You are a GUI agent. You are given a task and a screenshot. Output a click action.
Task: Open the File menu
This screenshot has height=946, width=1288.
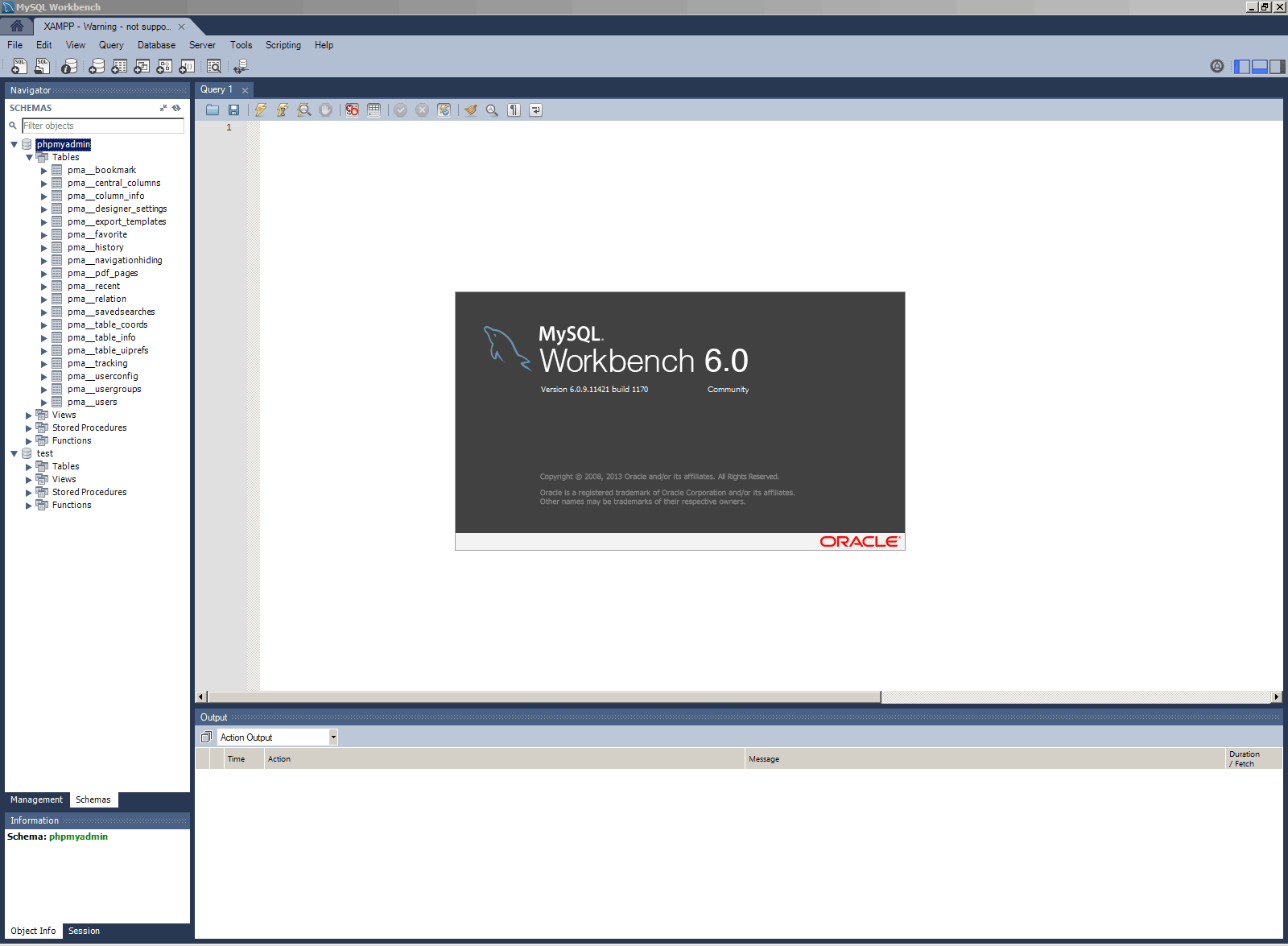point(15,45)
